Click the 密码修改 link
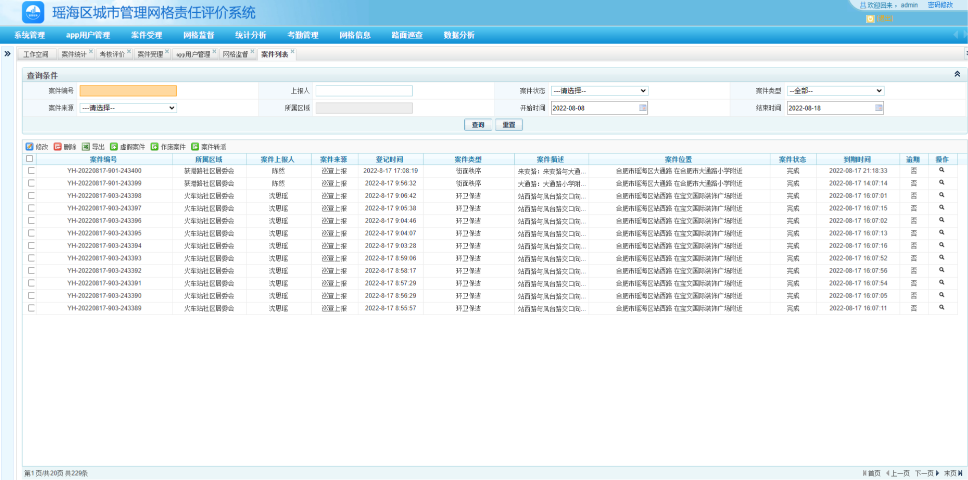The image size is (968, 480). pos(941,5)
